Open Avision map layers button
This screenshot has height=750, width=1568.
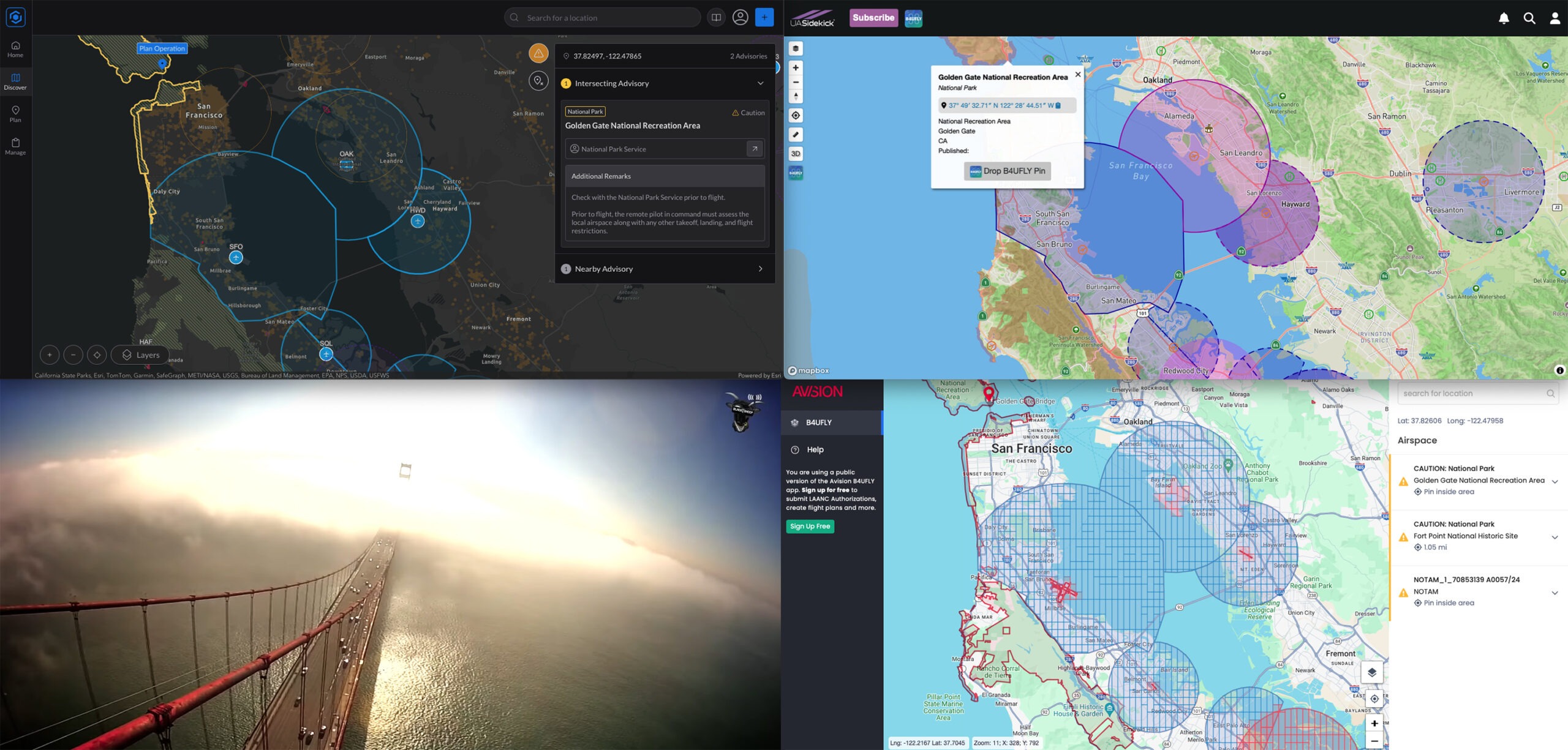pos(1372,672)
